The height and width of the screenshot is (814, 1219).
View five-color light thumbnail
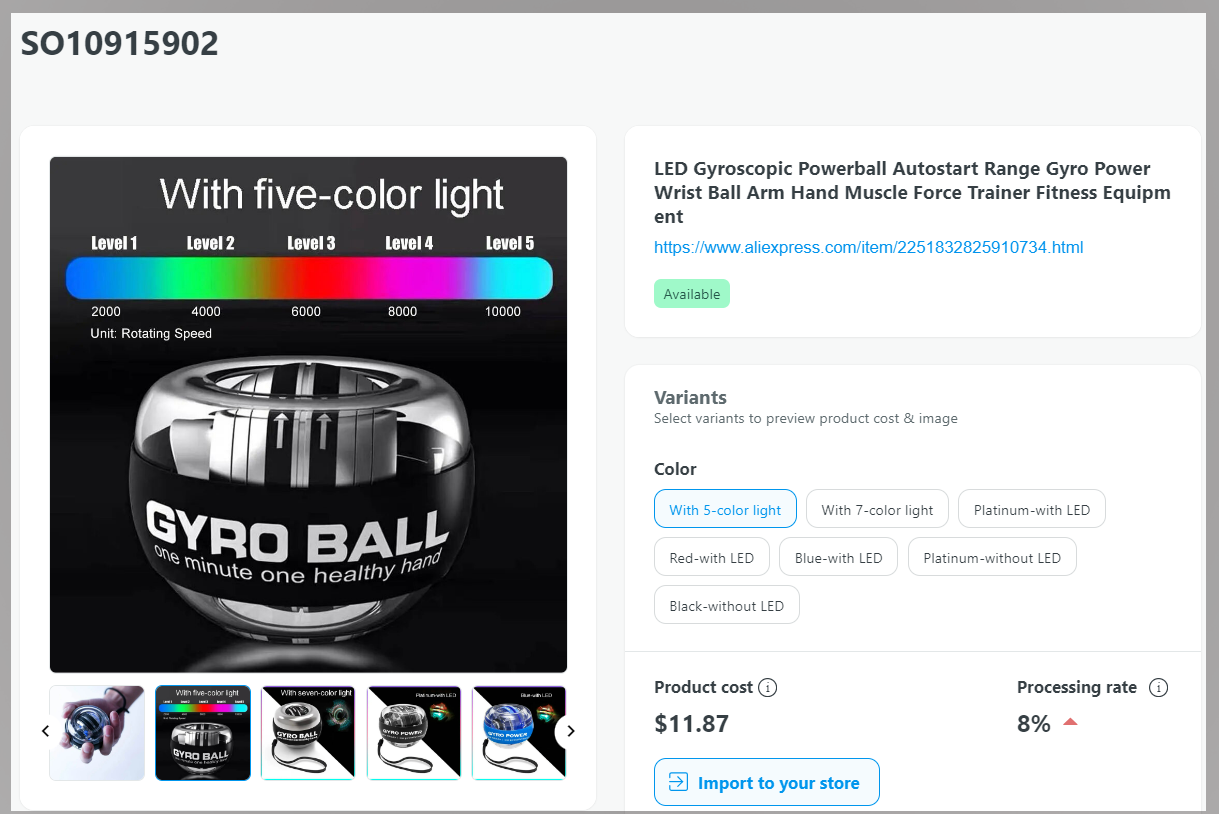coord(203,733)
